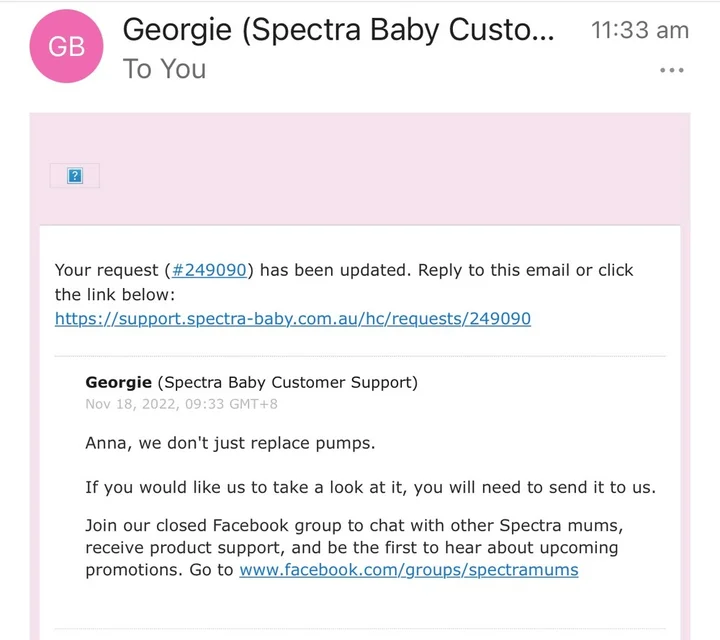The width and height of the screenshot is (720, 640).
Task: Click the pink GB sender avatar
Action: pos(67,46)
